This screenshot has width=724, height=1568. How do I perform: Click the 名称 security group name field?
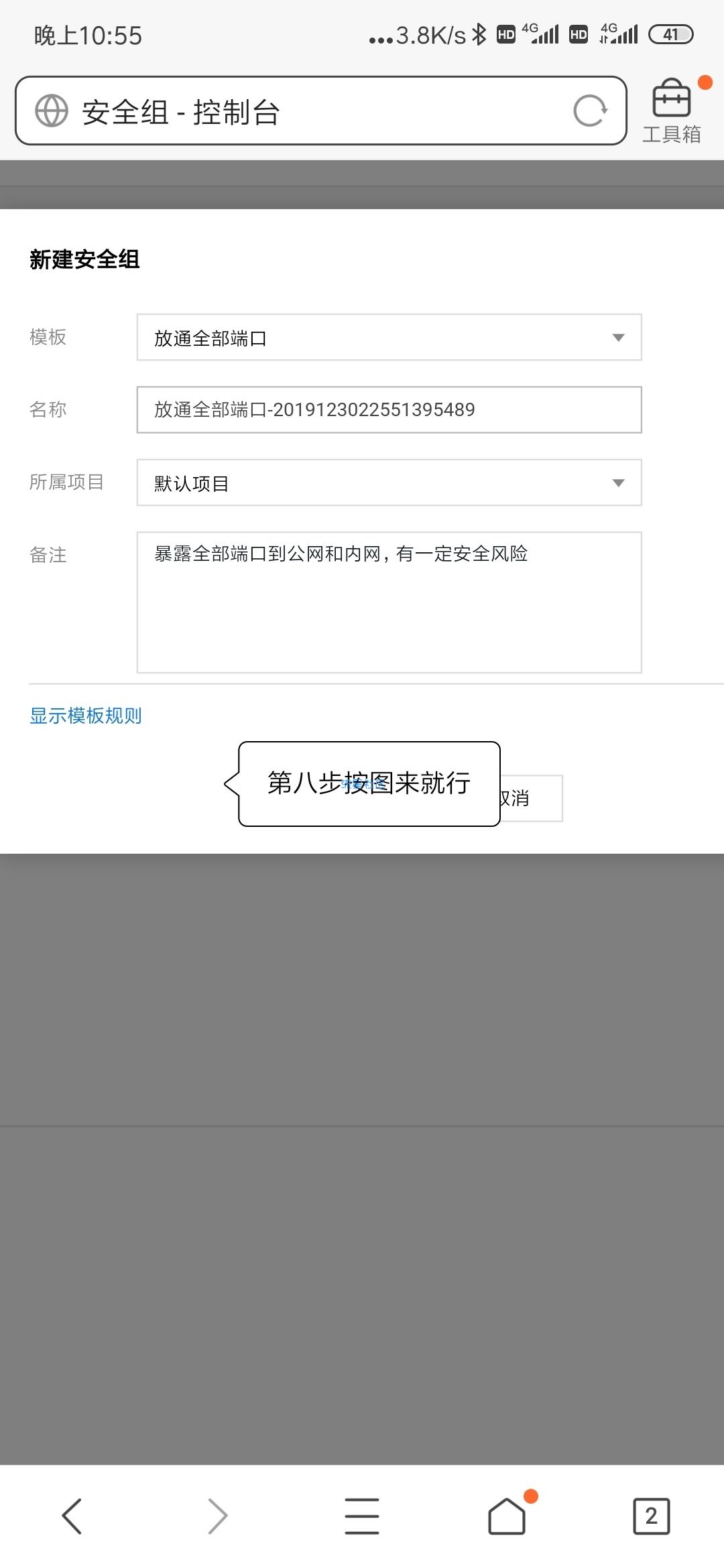(389, 409)
